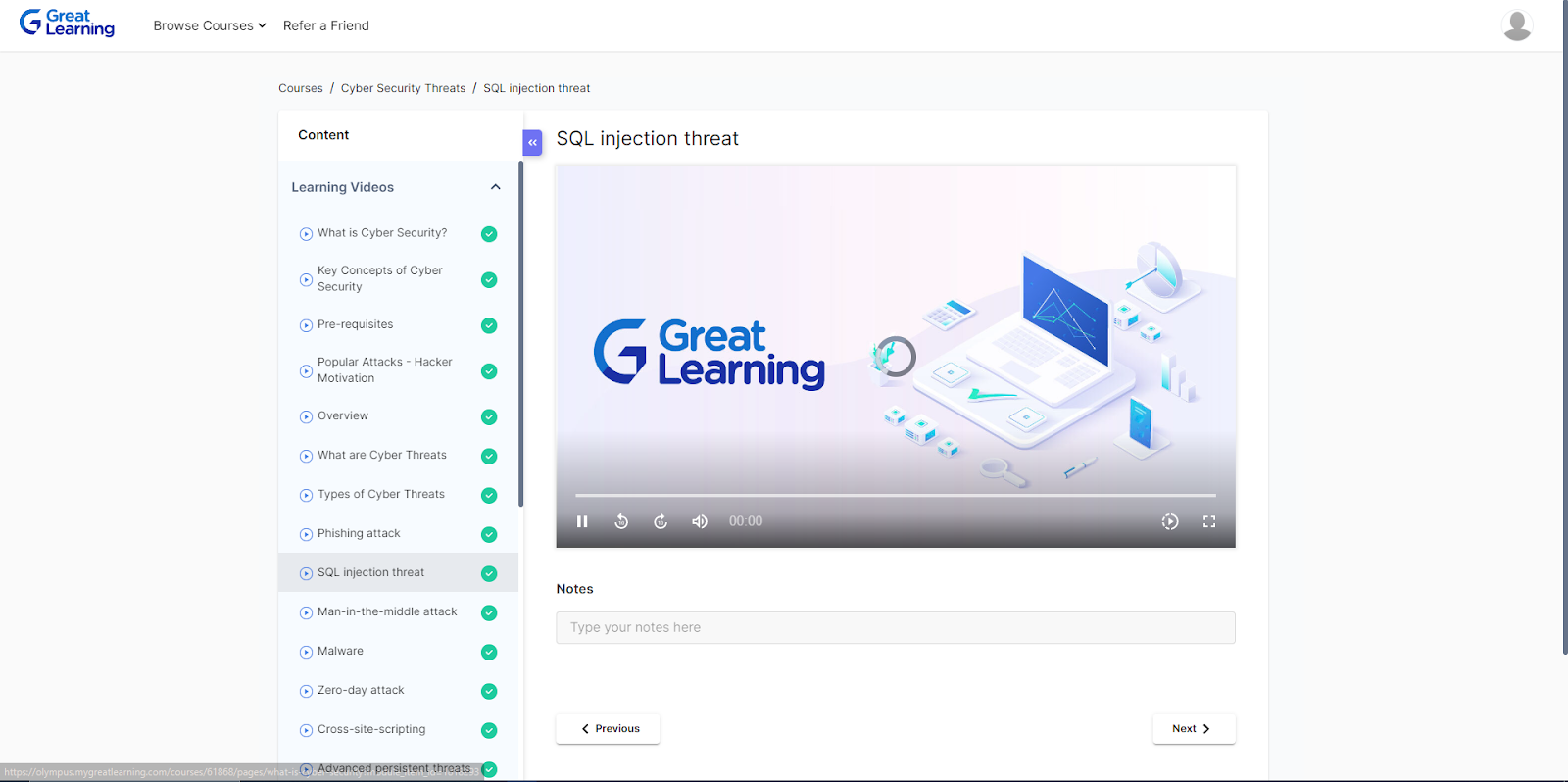Click play icon beside What are Cyber Threats
The height and width of the screenshot is (782, 1568).
[306, 457]
